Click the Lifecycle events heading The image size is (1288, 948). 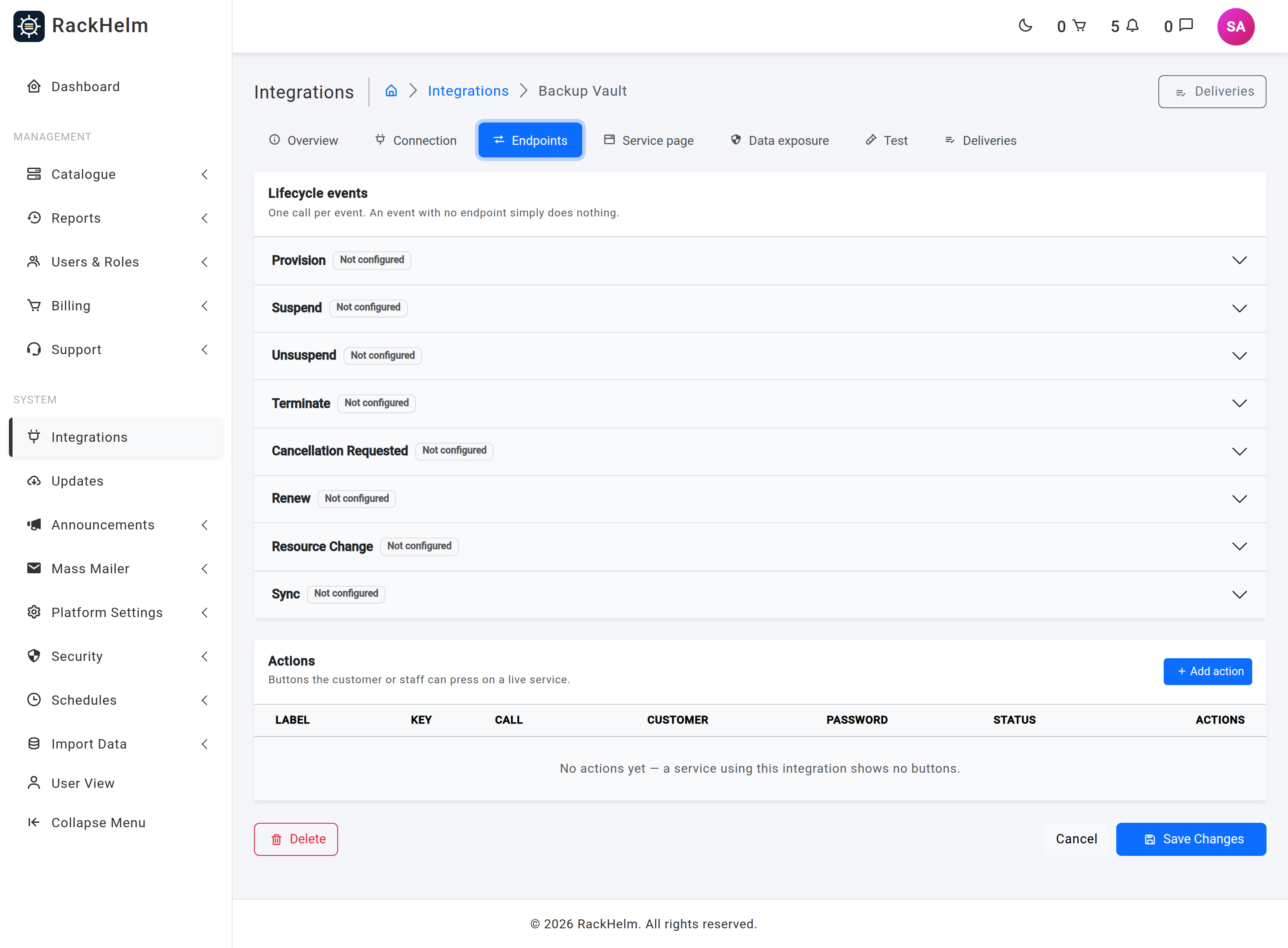click(x=318, y=193)
